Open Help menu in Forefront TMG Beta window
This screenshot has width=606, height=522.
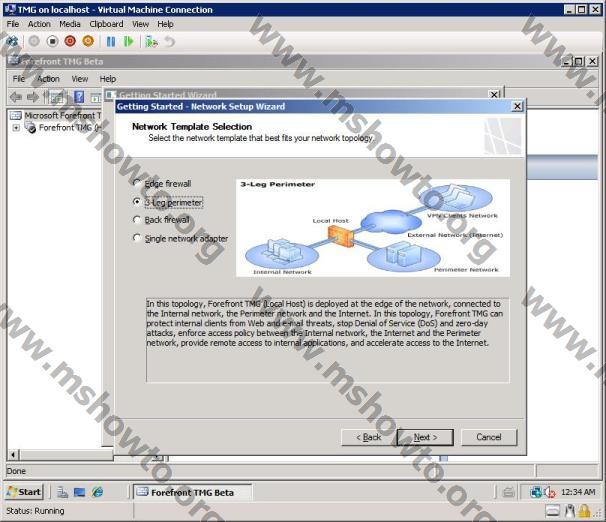click(x=108, y=79)
